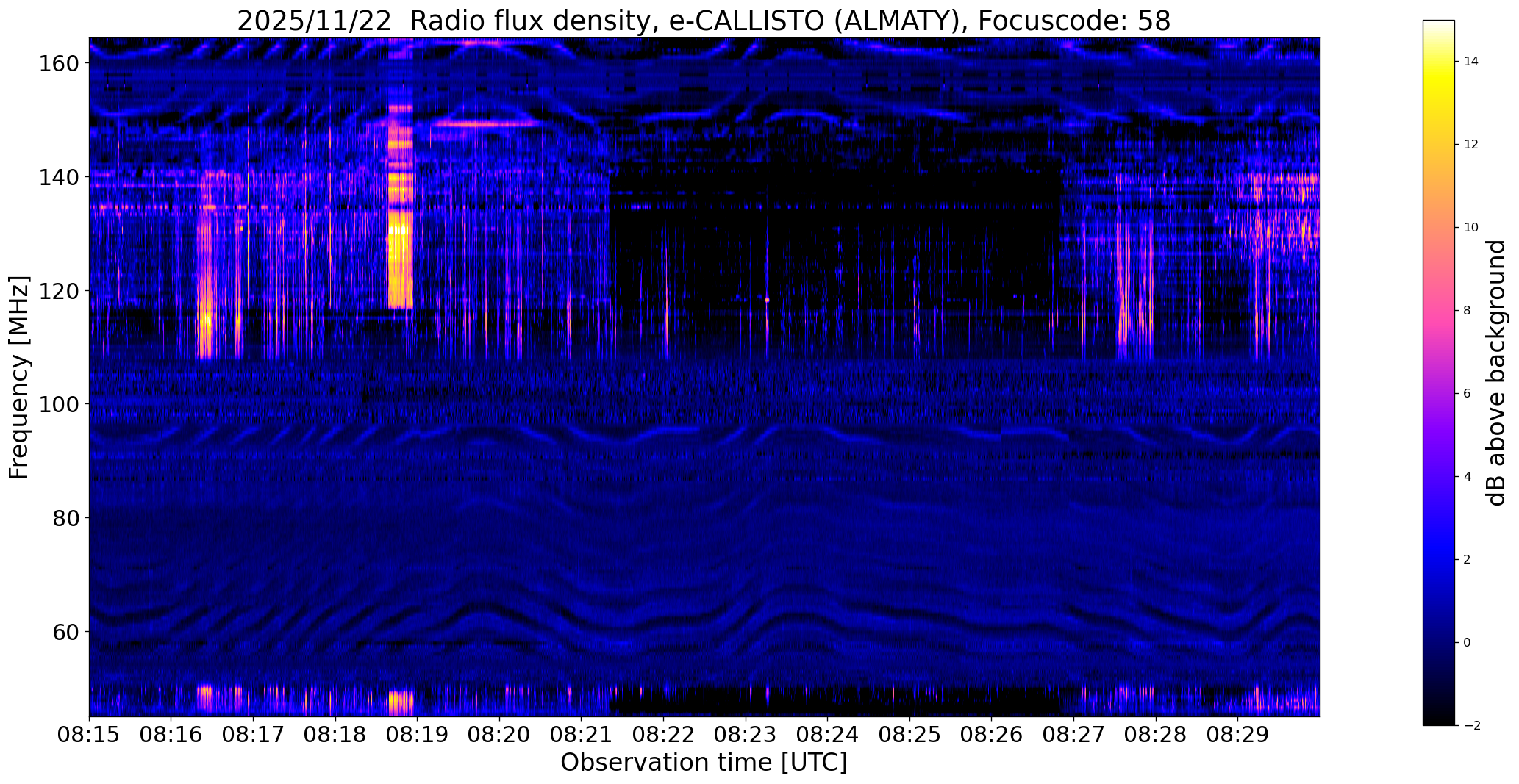
Task: Click the 08:27 time tick label
Action: tap(1073, 736)
